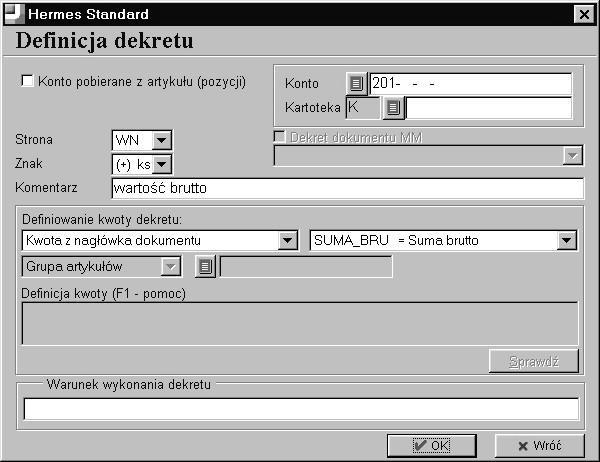
Task: Click into the Konto field with 201-
Action: (470, 83)
